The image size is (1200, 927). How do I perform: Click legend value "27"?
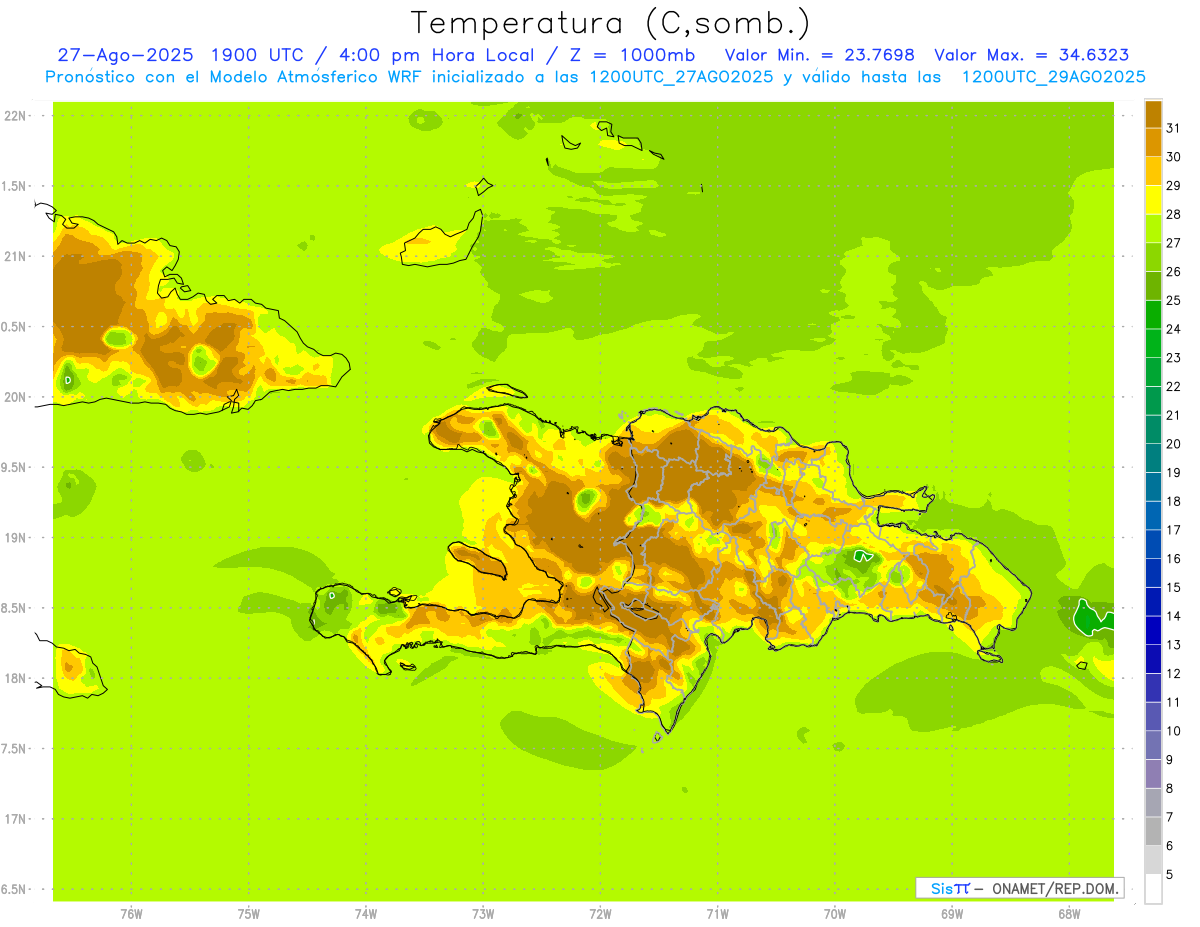coord(1174,243)
